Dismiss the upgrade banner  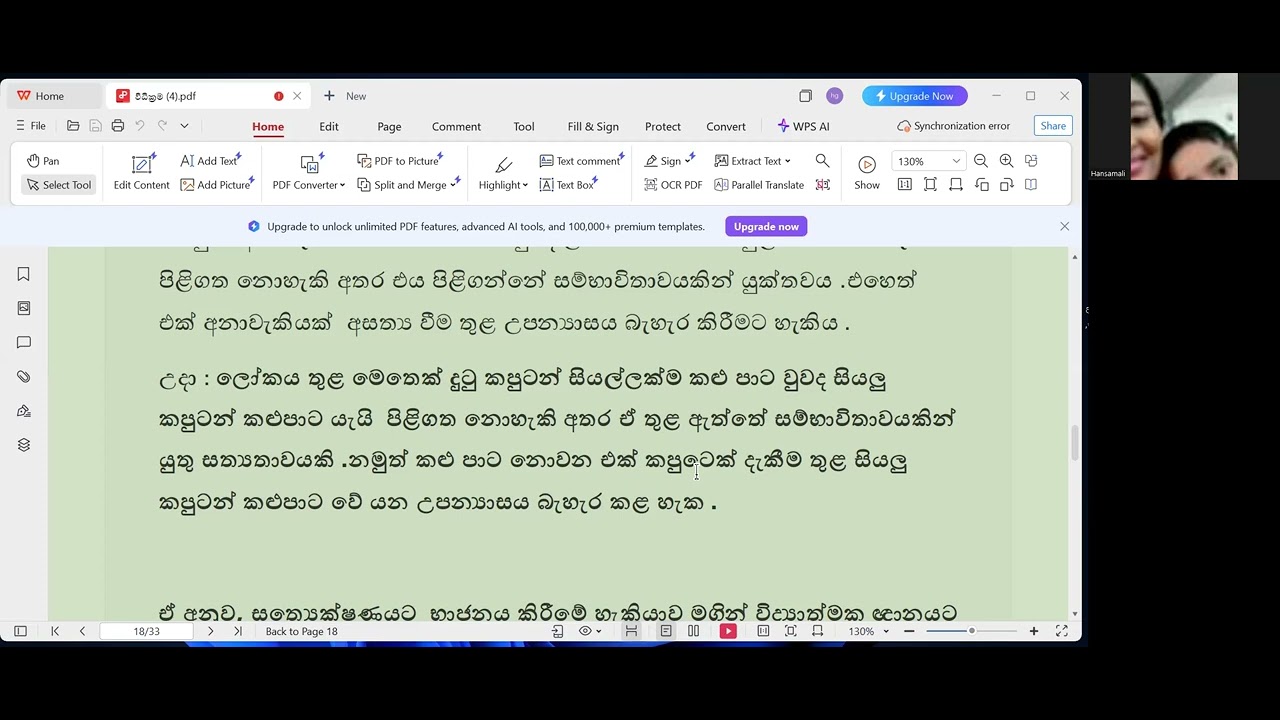[x=1064, y=227]
